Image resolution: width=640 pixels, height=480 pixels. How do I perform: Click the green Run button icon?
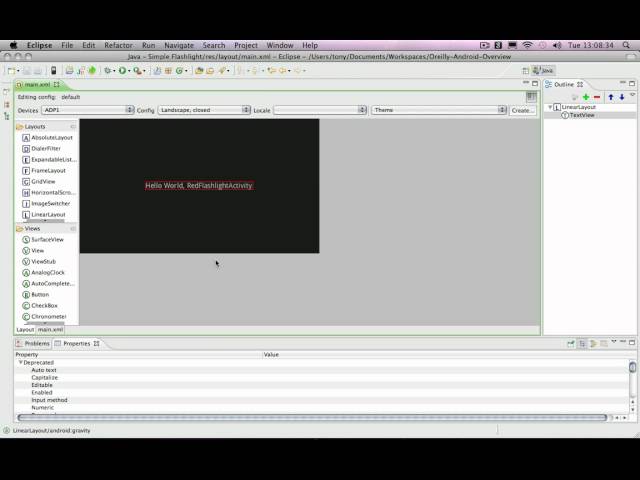122,71
